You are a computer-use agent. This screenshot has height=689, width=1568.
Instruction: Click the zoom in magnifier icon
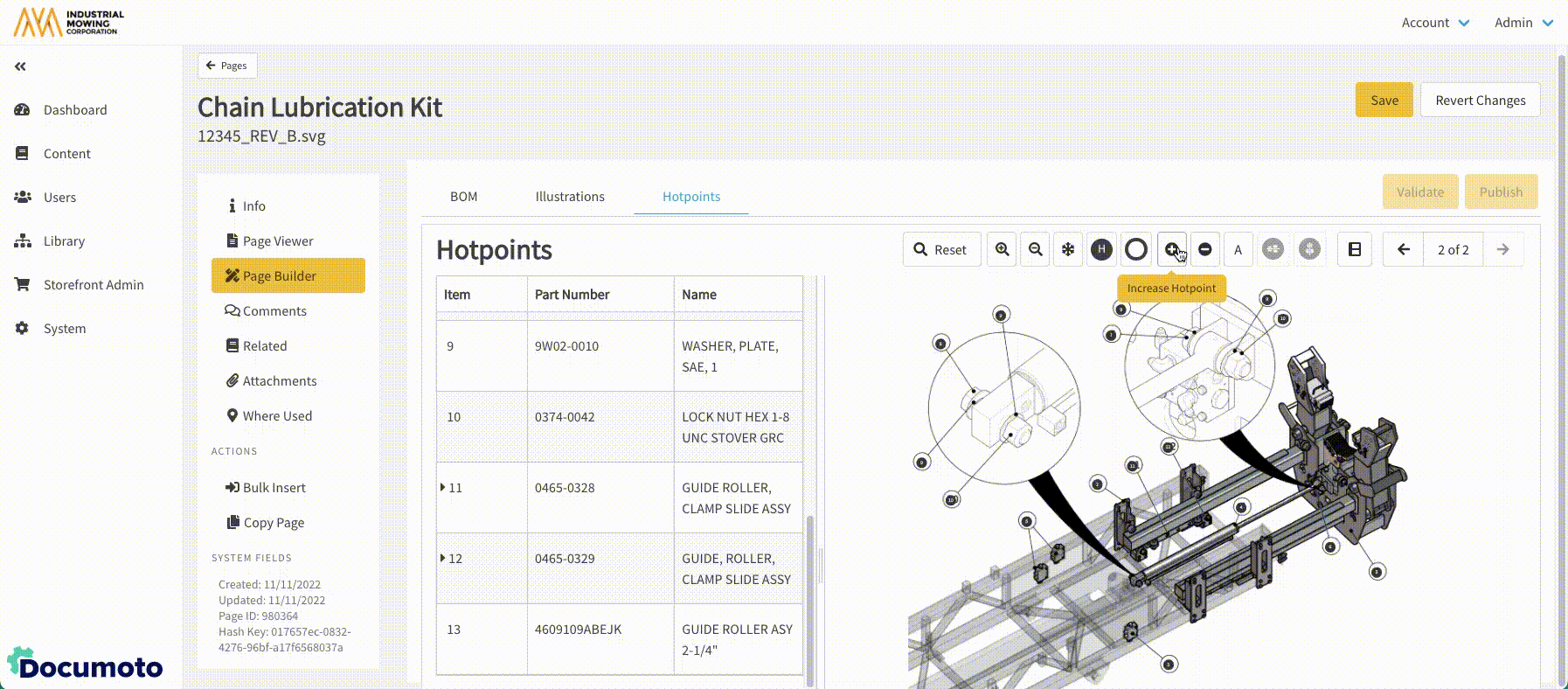coord(1003,250)
